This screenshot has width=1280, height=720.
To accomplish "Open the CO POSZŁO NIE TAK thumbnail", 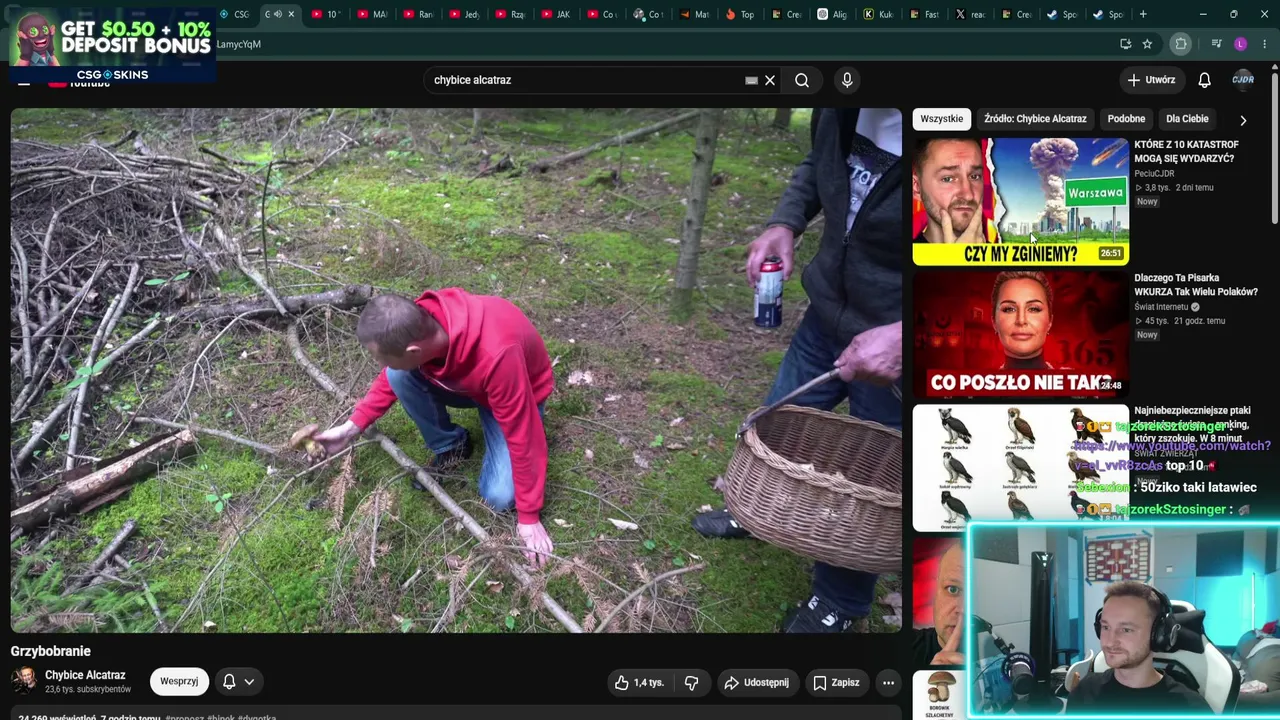I will point(1020,335).
